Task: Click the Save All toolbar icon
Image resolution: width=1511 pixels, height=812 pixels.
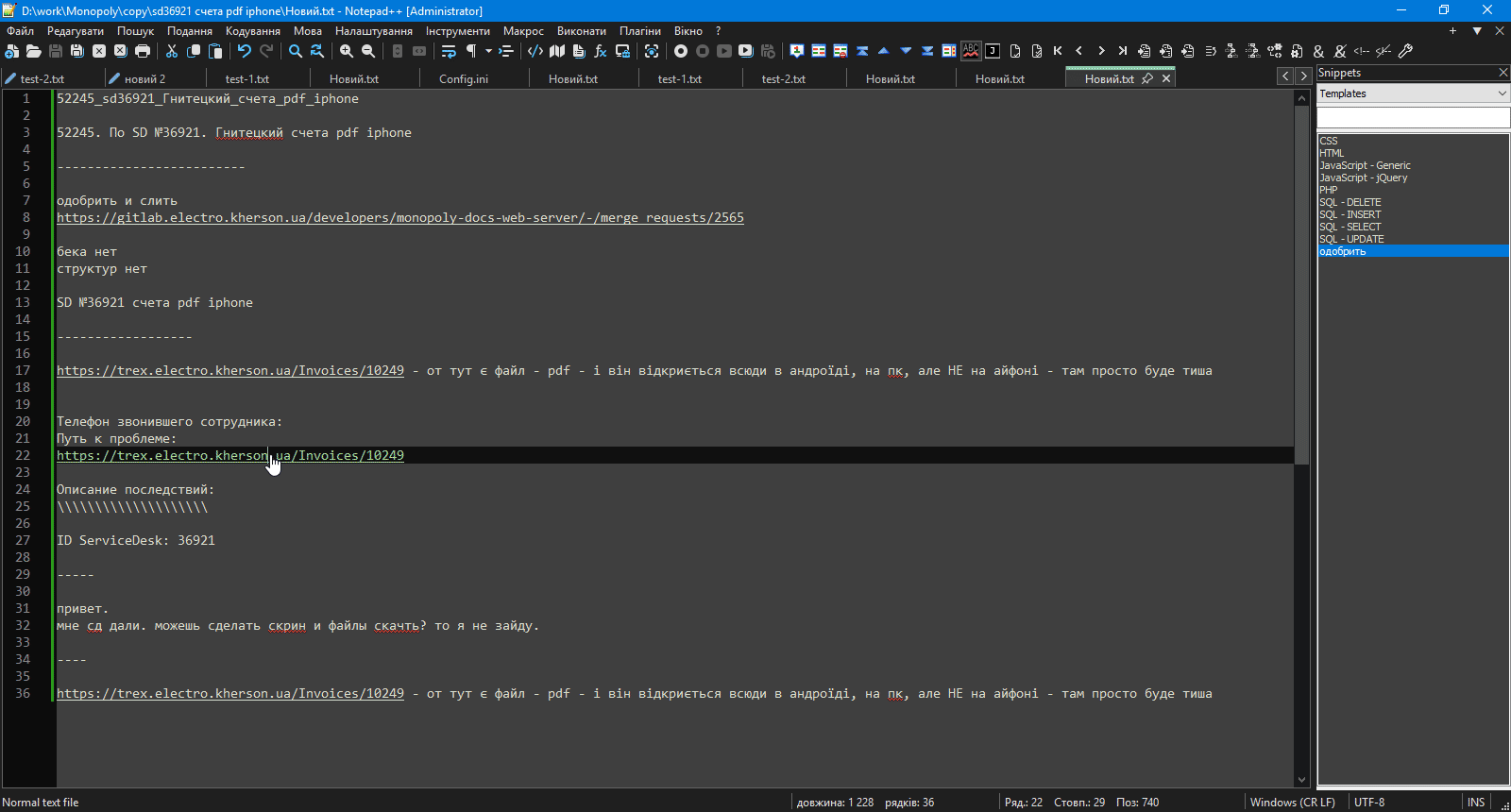Action: click(x=77, y=51)
